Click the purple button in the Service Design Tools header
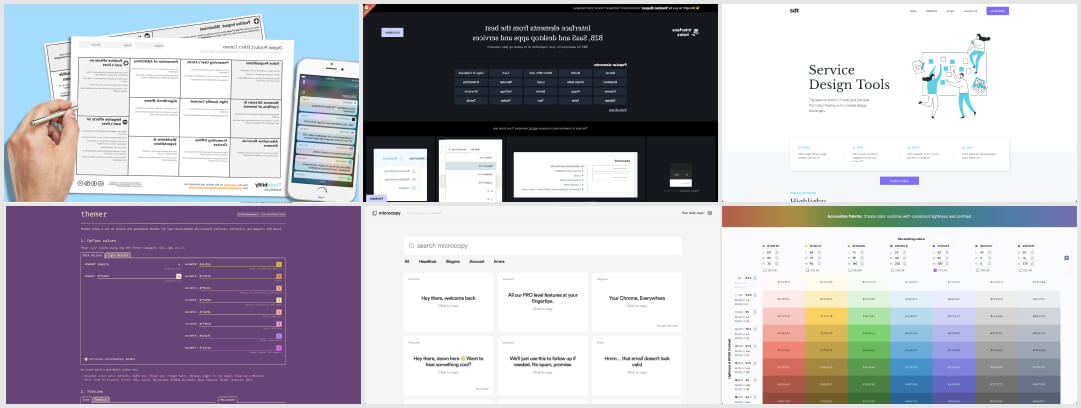Image resolution: width=1081 pixels, height=408 pixels. (997, 11)
